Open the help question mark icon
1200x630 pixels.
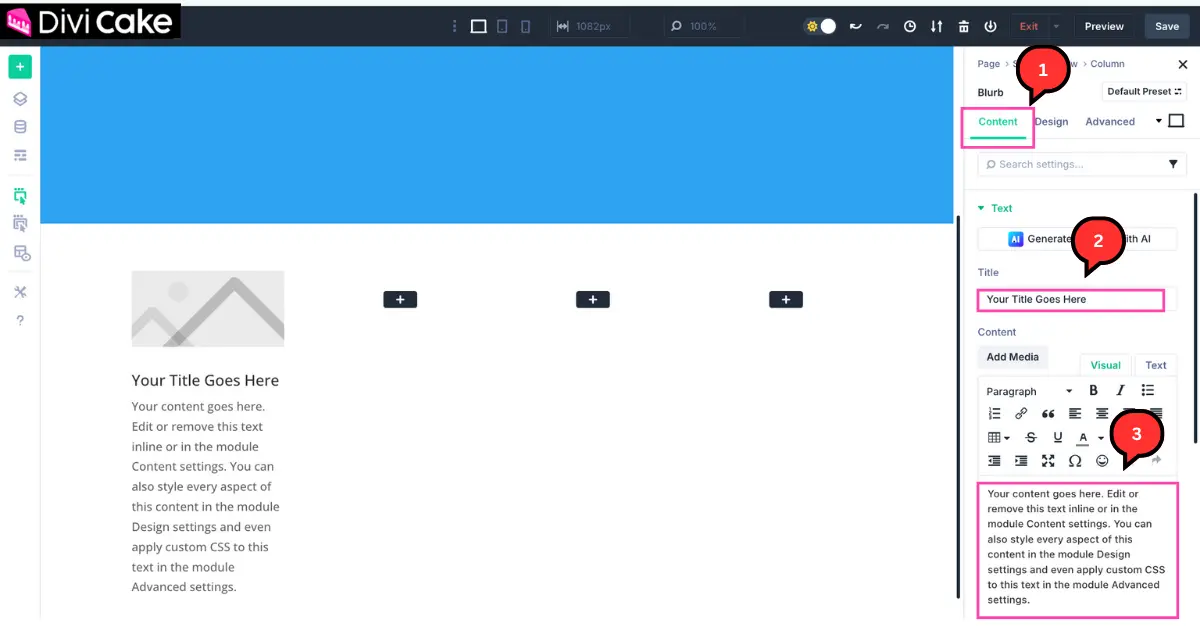click(x=20, y=320)
